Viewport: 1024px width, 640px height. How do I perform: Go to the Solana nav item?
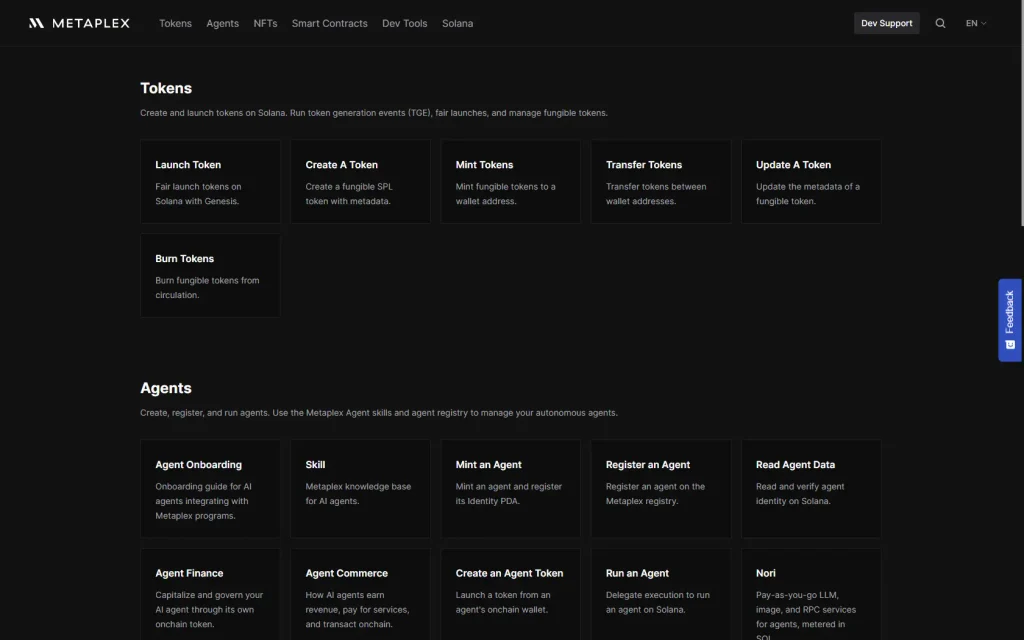457,23
